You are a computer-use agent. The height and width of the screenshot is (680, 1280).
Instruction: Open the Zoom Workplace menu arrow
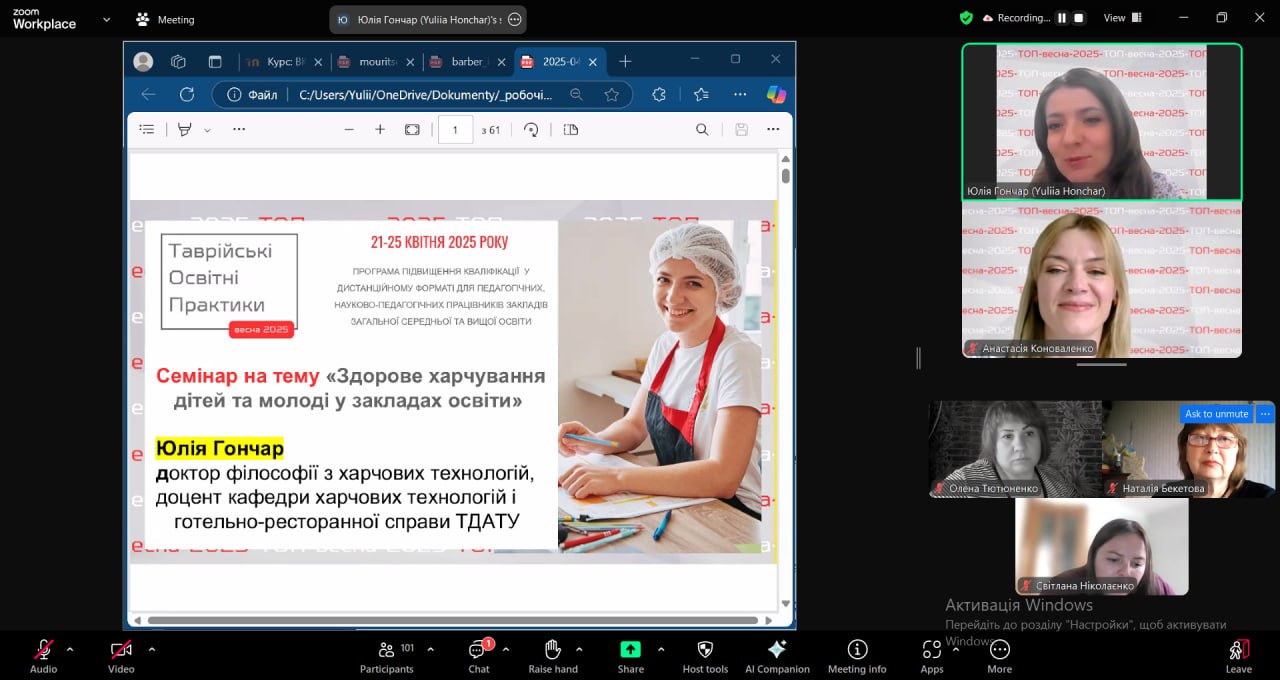(x=107, y=19)
